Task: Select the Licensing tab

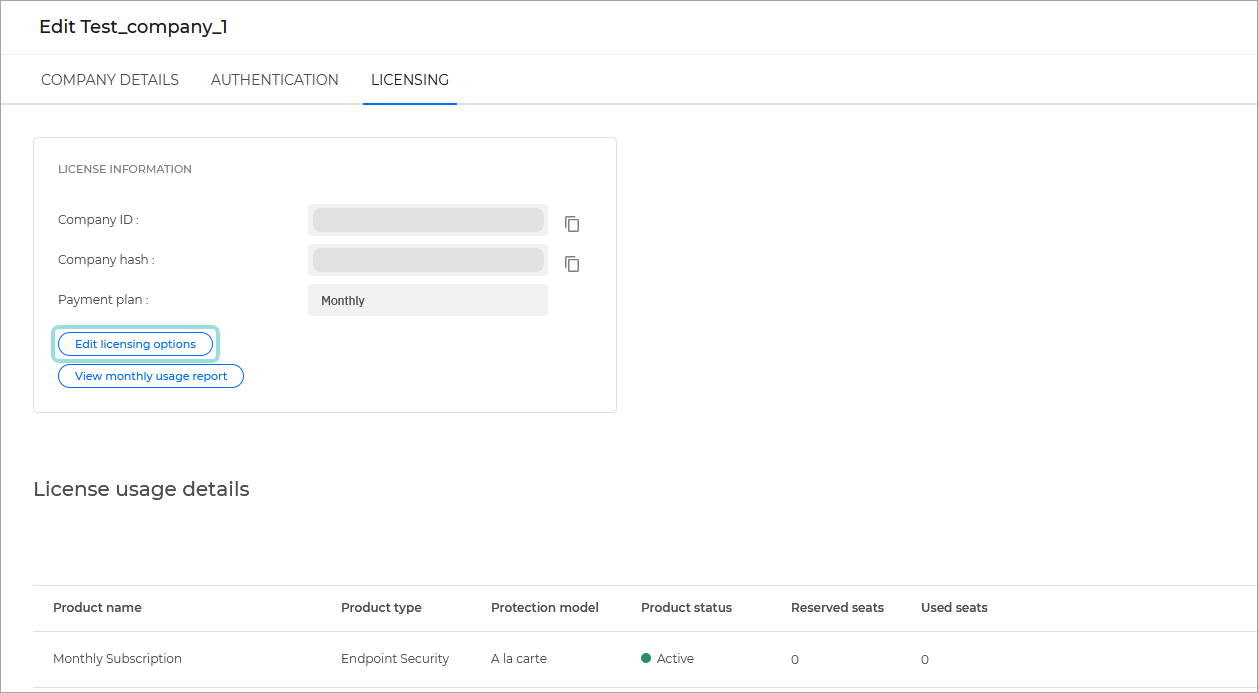Action: pos(409,79)
